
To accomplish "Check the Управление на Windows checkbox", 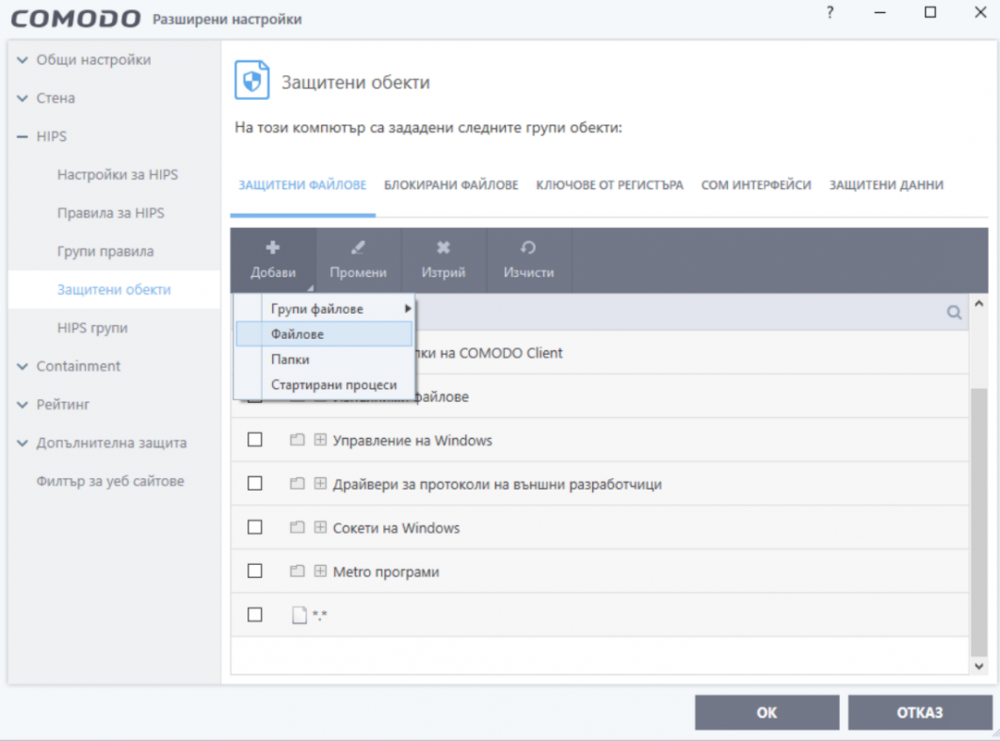I will 254,440.
